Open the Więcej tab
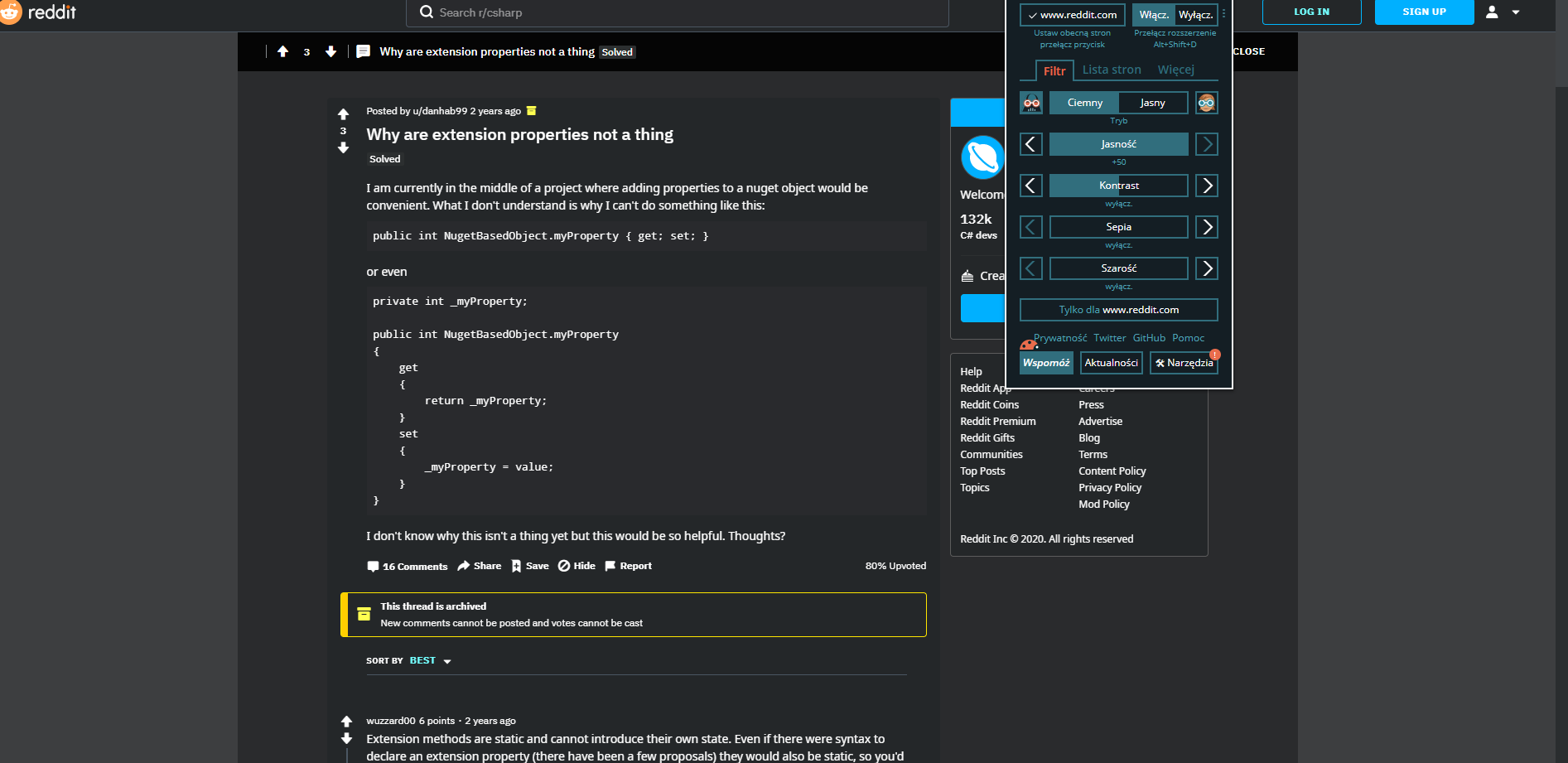 [1175, 70]
